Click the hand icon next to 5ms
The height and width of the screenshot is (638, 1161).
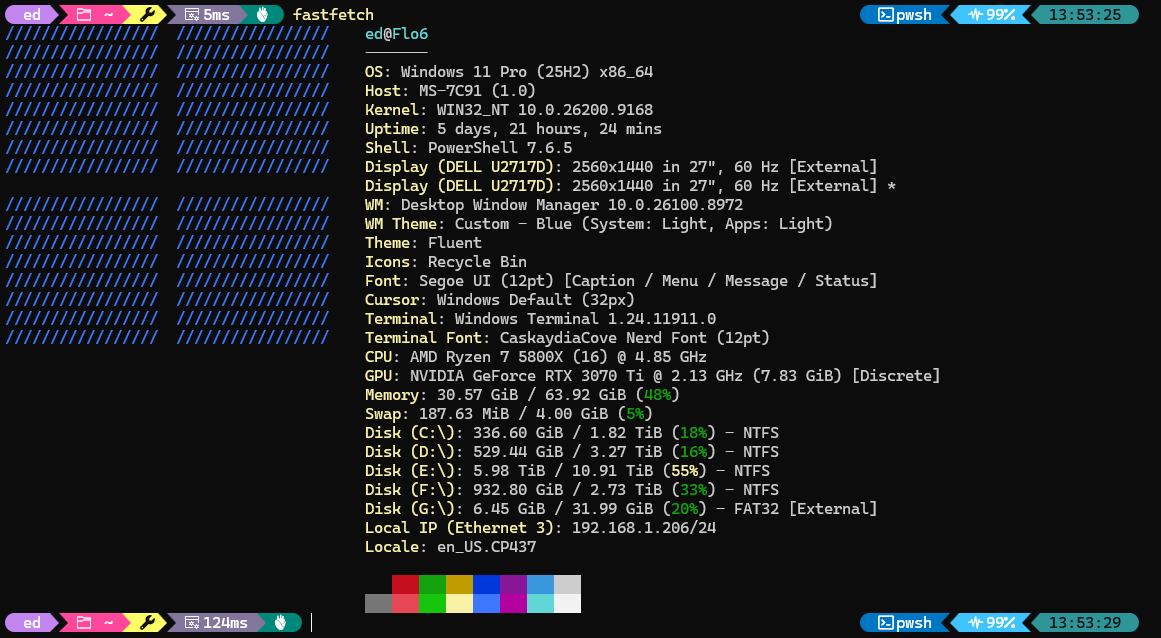262,15
